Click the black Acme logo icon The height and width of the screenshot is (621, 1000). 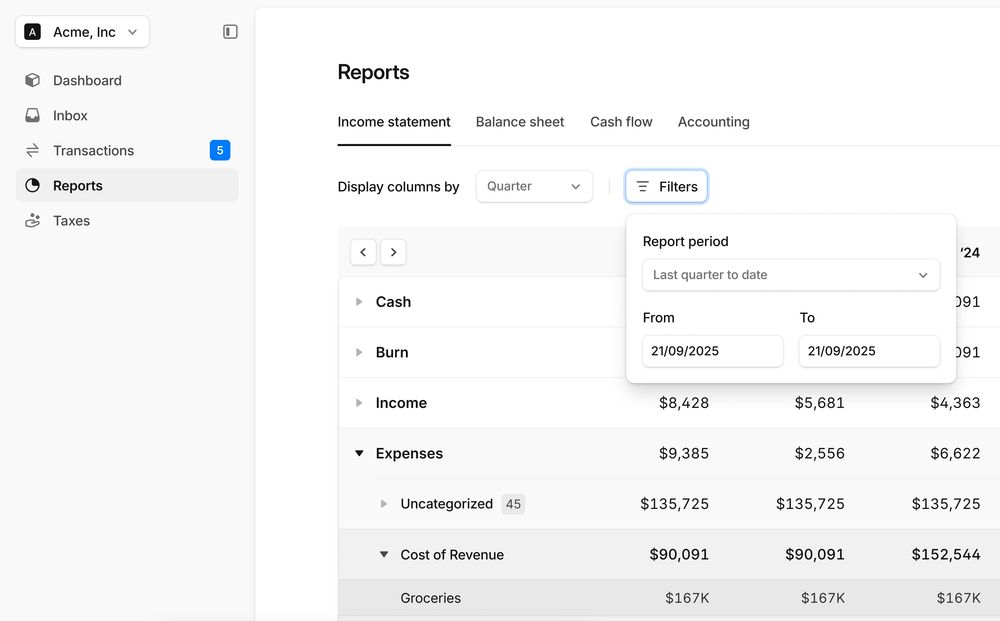[33, 32]
